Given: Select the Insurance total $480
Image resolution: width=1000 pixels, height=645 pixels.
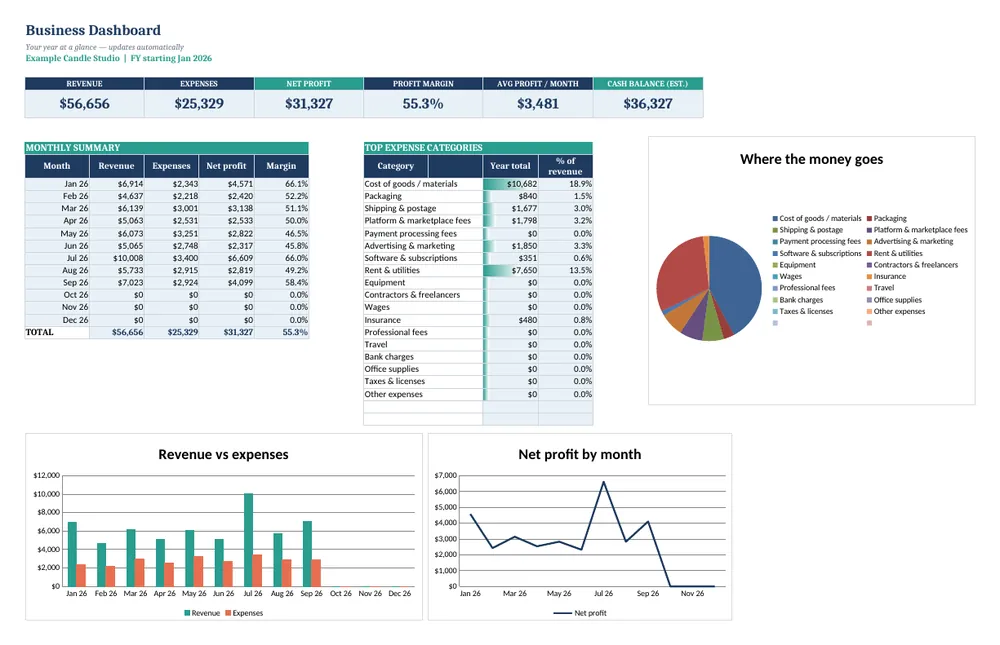Looking at the screenshot, I should point(510,320).
